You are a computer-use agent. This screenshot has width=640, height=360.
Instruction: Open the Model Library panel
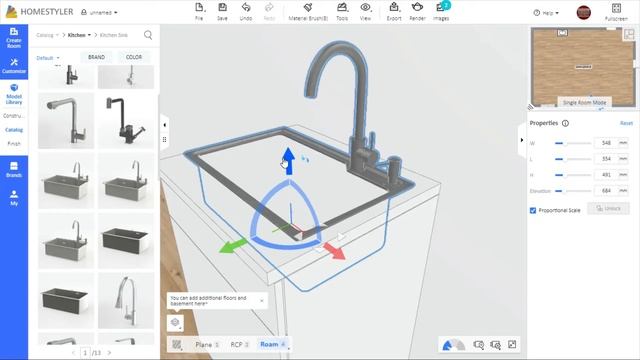(x=14, y=94)
